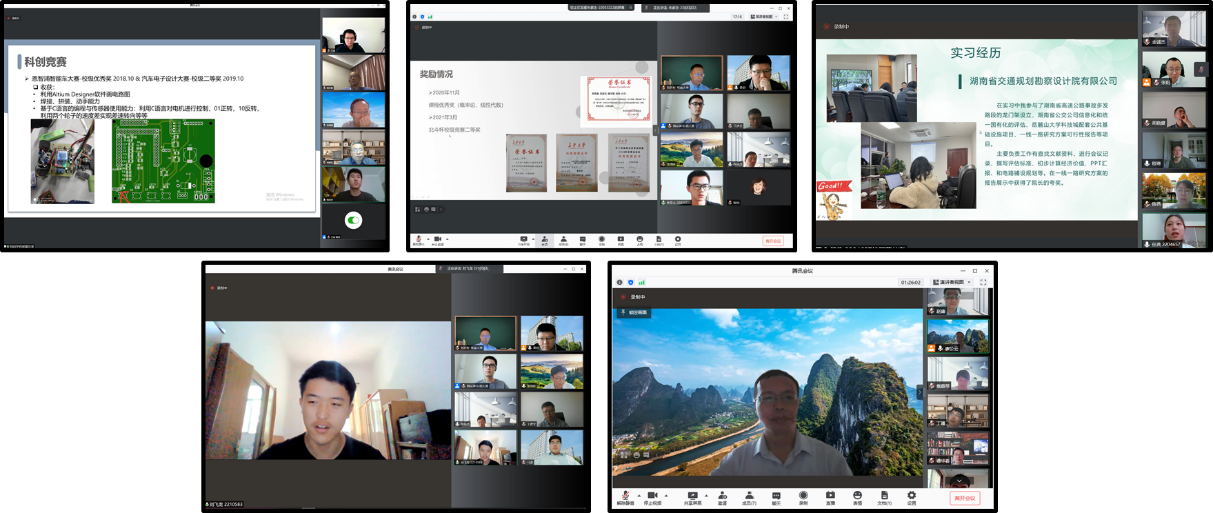Expand audio options arrow beside 解除静音
Screen dimensions: 1213x513
tap(639, 495)
